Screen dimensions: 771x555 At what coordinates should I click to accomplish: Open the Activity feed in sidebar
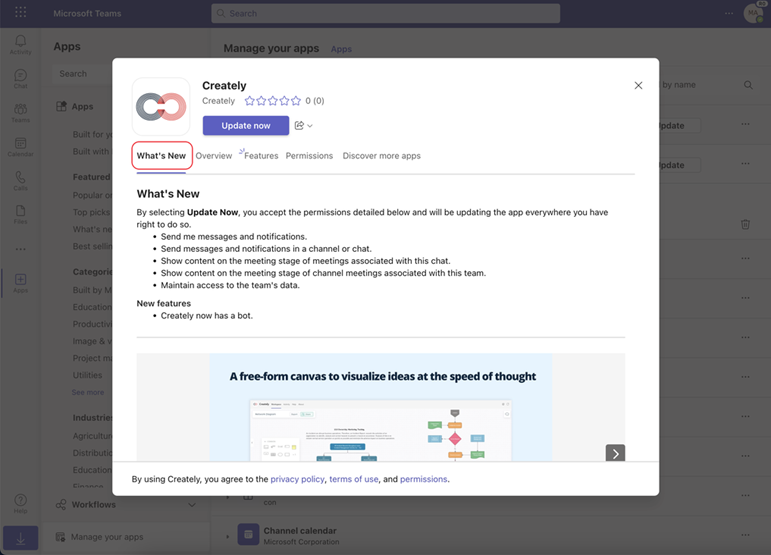(20, 44)
